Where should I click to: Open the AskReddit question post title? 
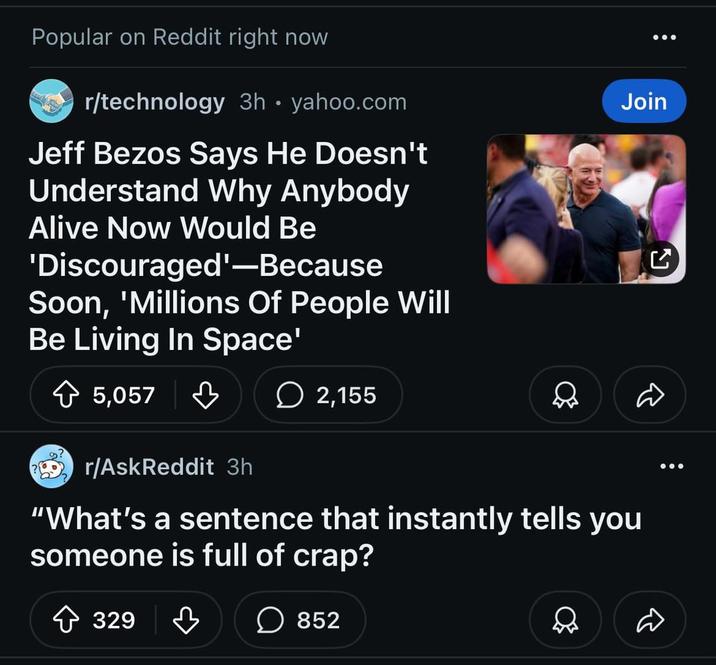point(335,537)
